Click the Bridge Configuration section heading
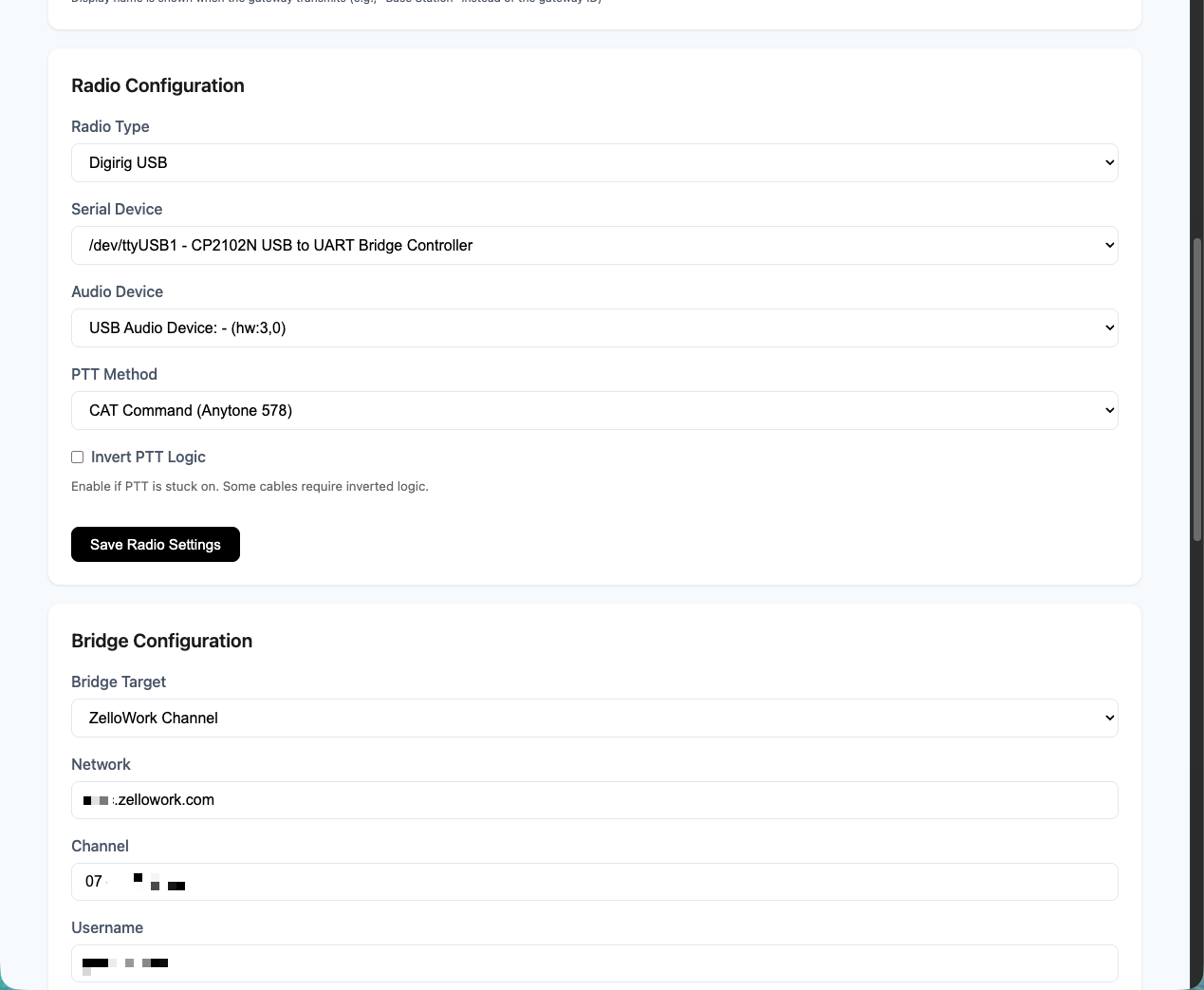Viewport: 1204px width, 990px height. (161, 641)
